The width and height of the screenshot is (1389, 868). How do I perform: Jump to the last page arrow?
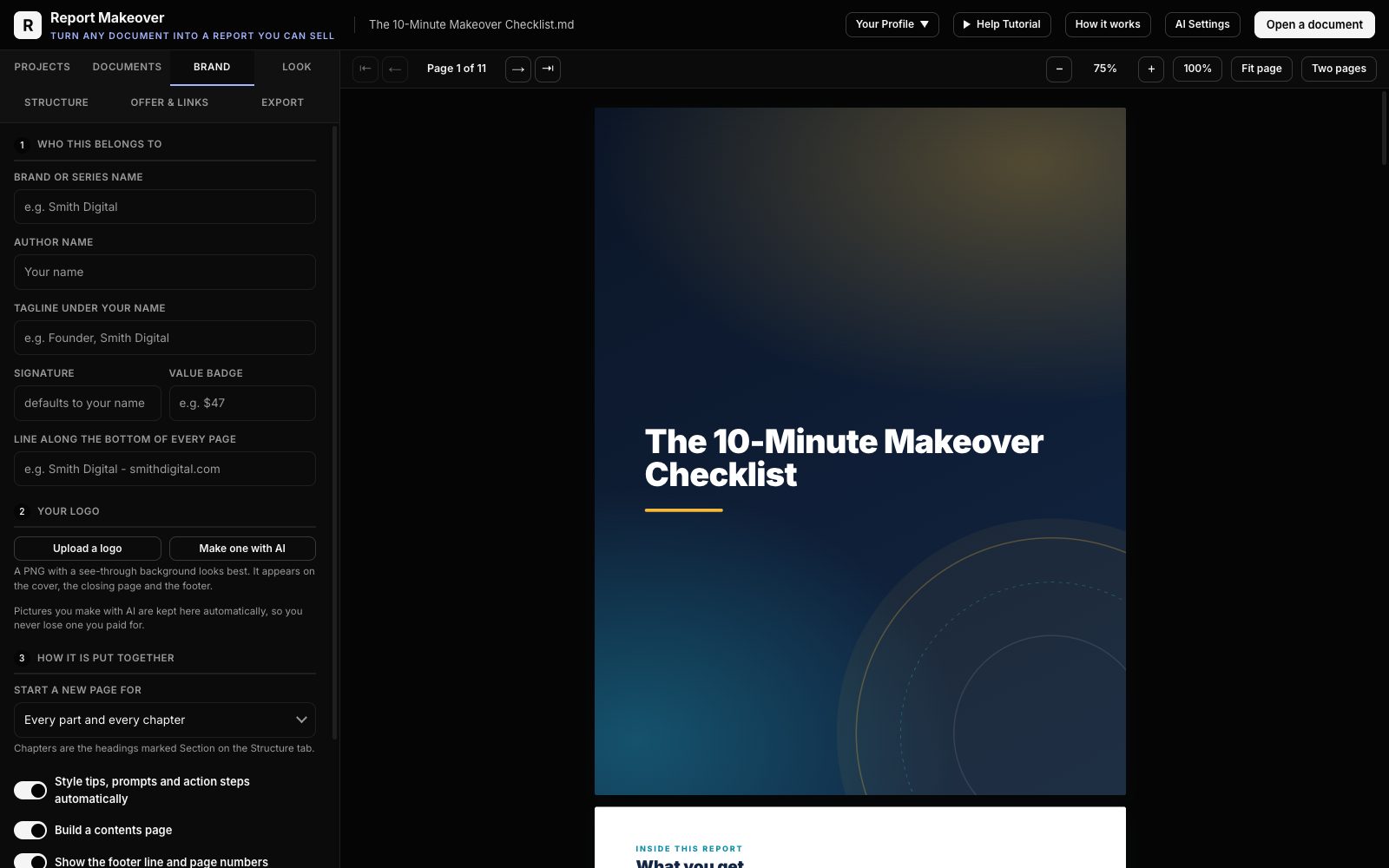click(x=548, y=69)
